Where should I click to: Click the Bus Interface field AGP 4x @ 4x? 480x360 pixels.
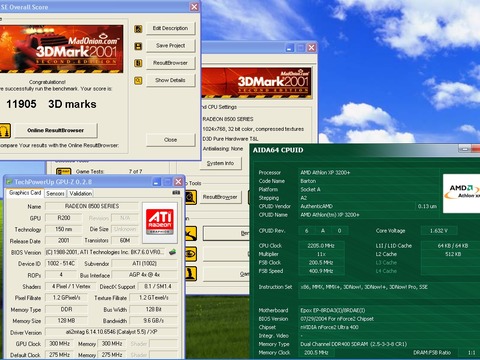144,275
